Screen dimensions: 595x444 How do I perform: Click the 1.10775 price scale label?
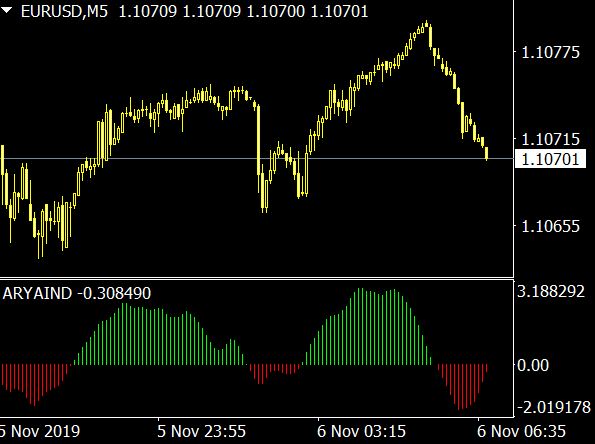(x=551, y=52)
